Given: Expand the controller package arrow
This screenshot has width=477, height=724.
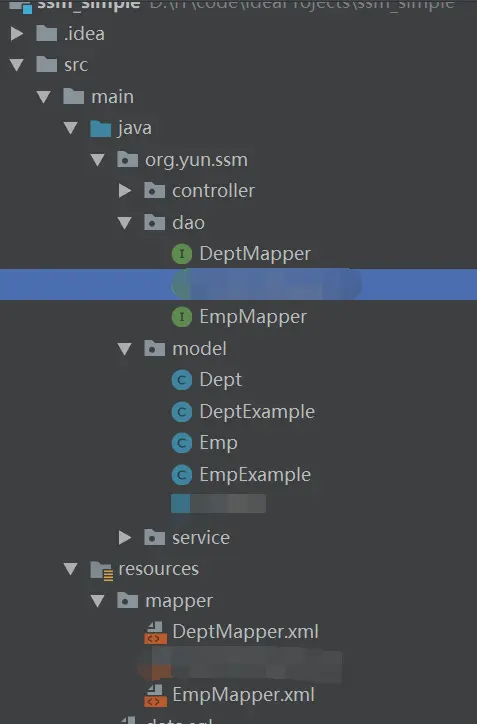Looking at the screenshot, I should point(125,191).
